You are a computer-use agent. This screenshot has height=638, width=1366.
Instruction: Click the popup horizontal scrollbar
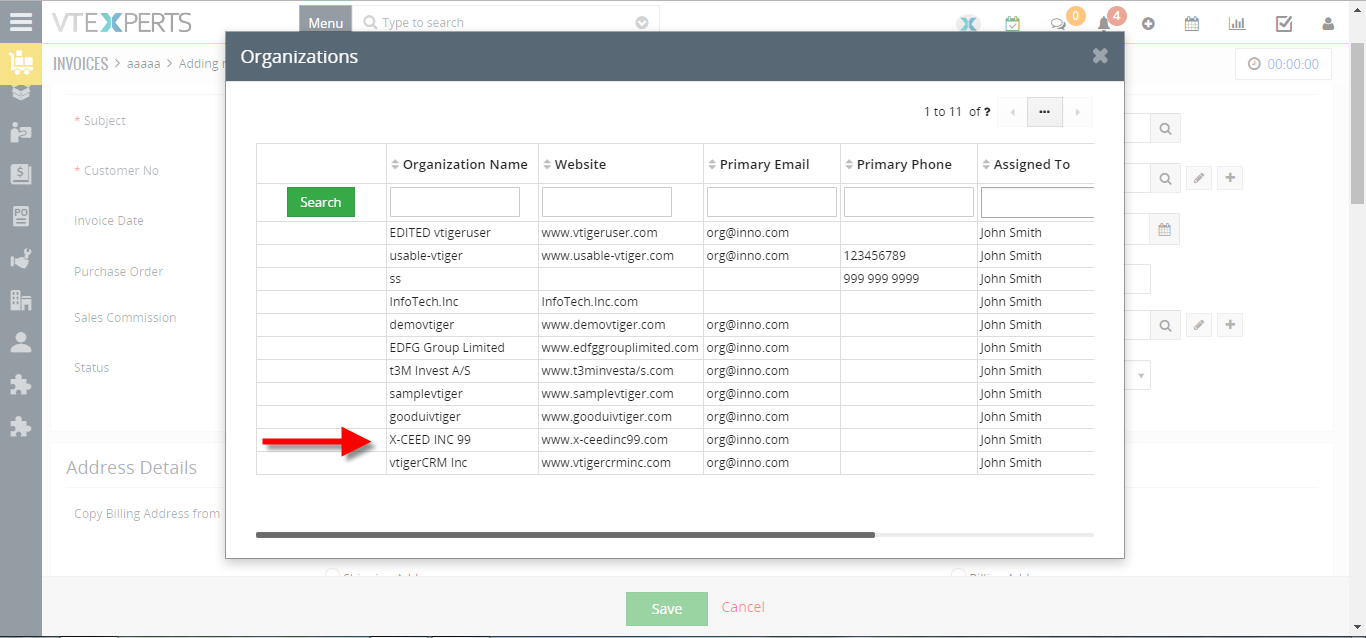tap(565, 535)
